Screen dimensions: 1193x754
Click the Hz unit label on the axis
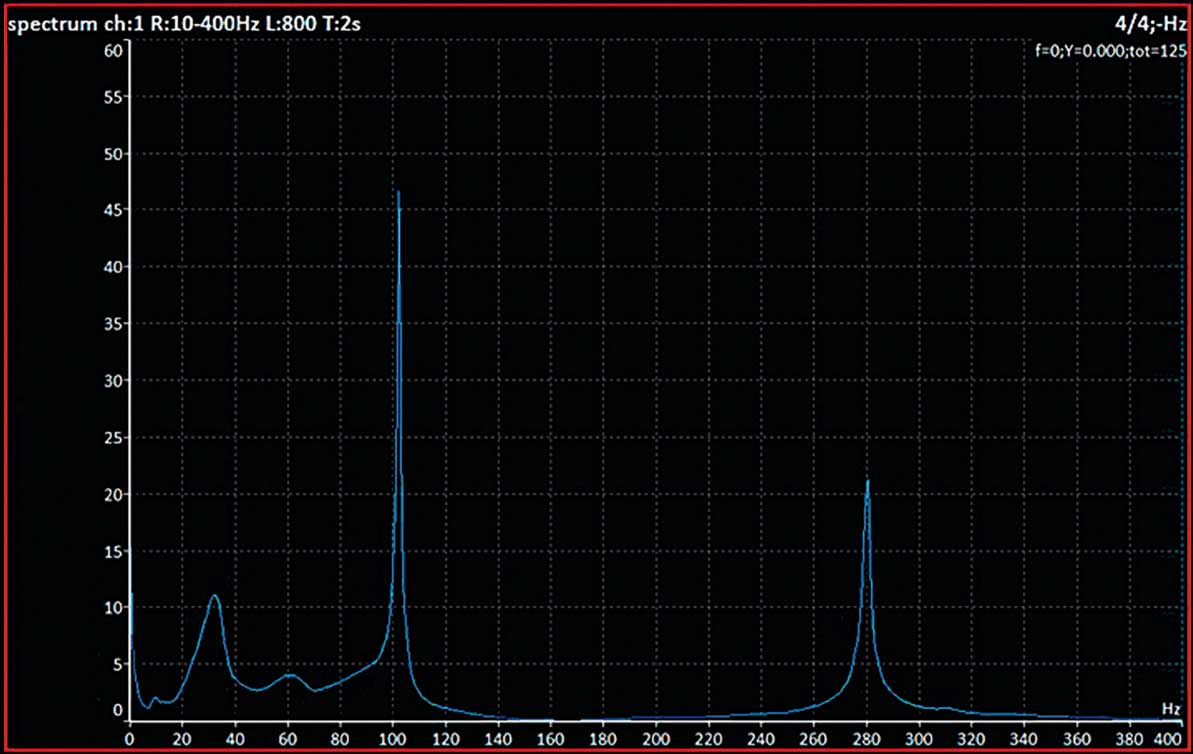coord(1171,709)
